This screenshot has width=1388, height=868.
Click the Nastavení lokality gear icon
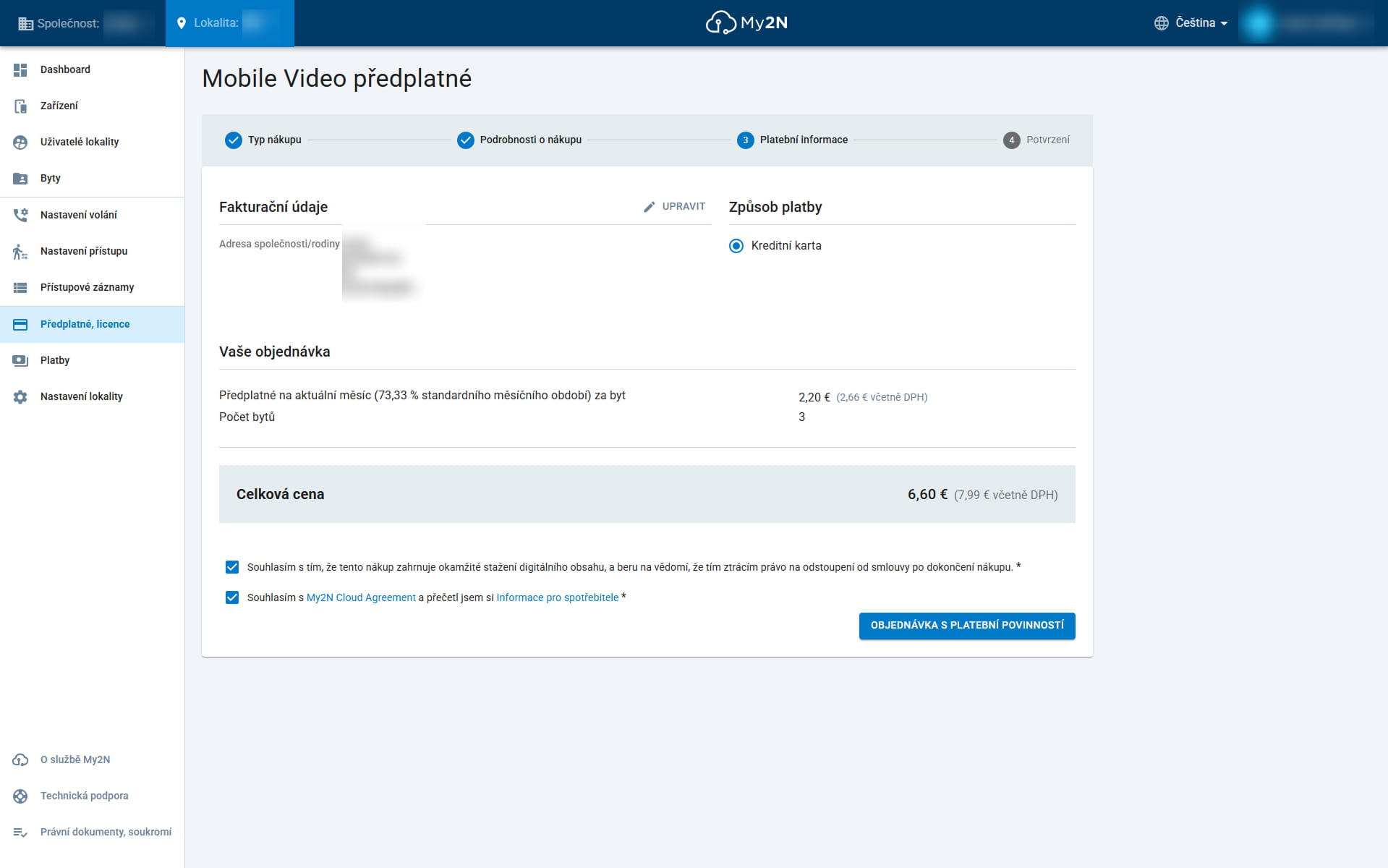(20, 396)
